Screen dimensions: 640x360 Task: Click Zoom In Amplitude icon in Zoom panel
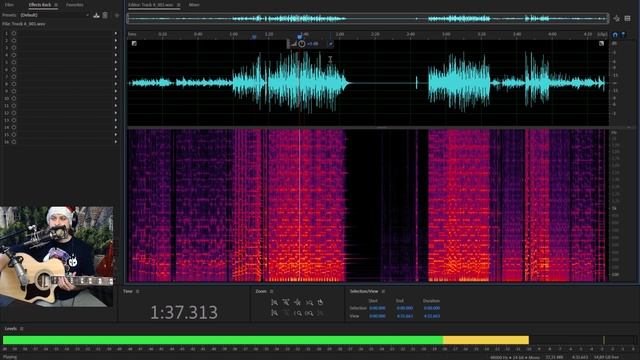pyautogui.click(x=274, y=302)
